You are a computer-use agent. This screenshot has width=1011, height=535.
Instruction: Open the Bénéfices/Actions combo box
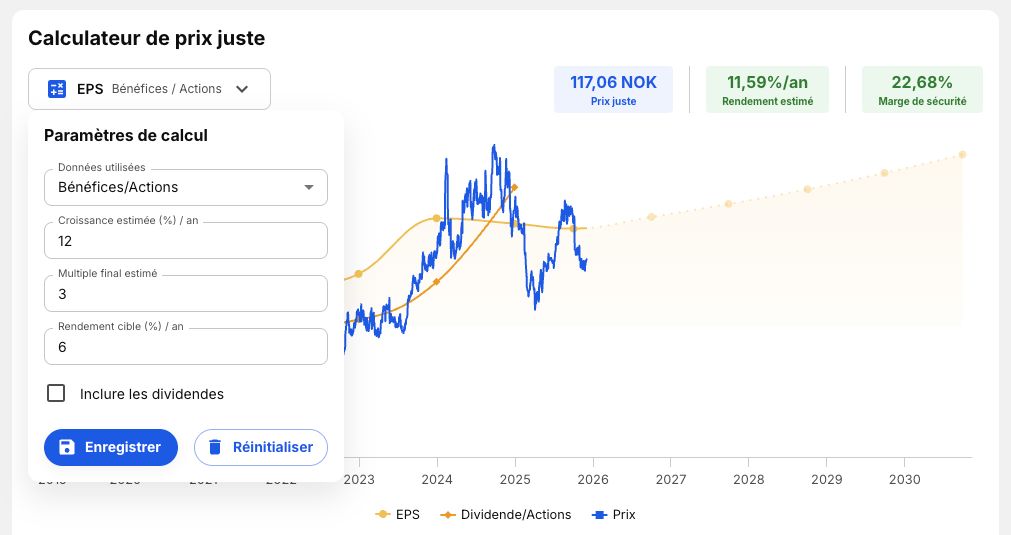pyautogui.click(x=186, y=188)
